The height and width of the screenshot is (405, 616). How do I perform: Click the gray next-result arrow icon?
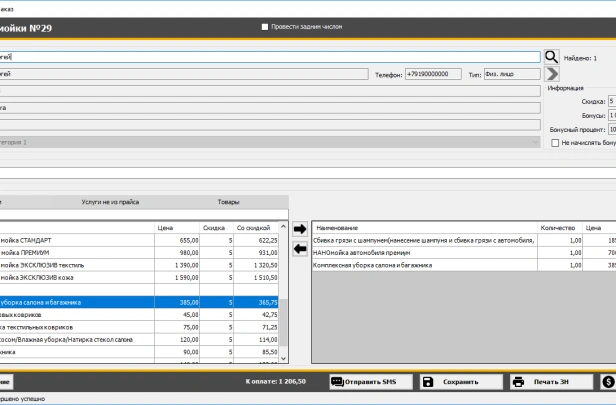[551, 74]
